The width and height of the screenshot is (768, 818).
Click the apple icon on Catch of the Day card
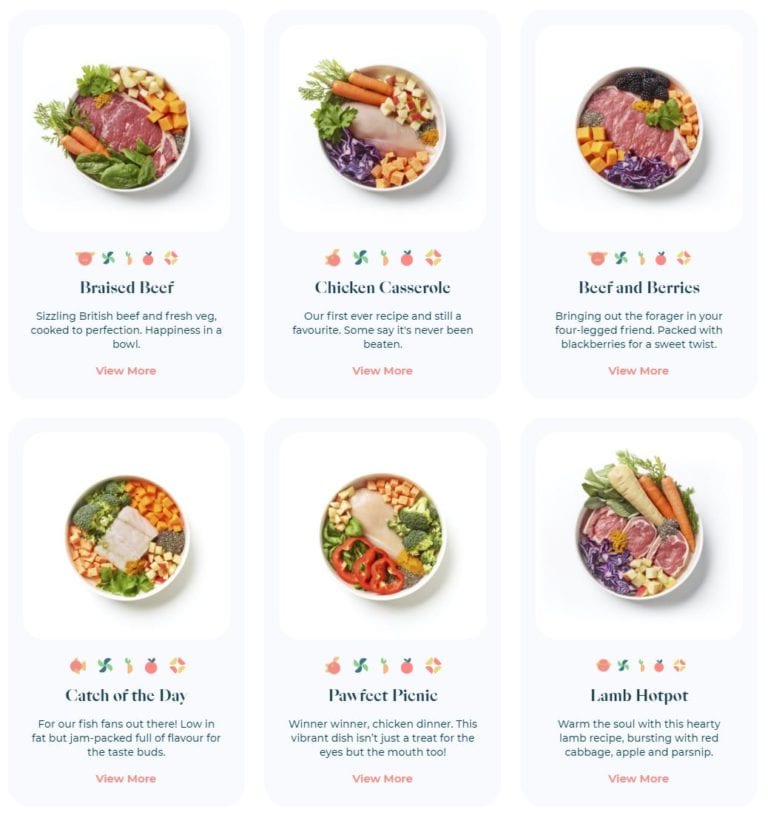point(151,665)
